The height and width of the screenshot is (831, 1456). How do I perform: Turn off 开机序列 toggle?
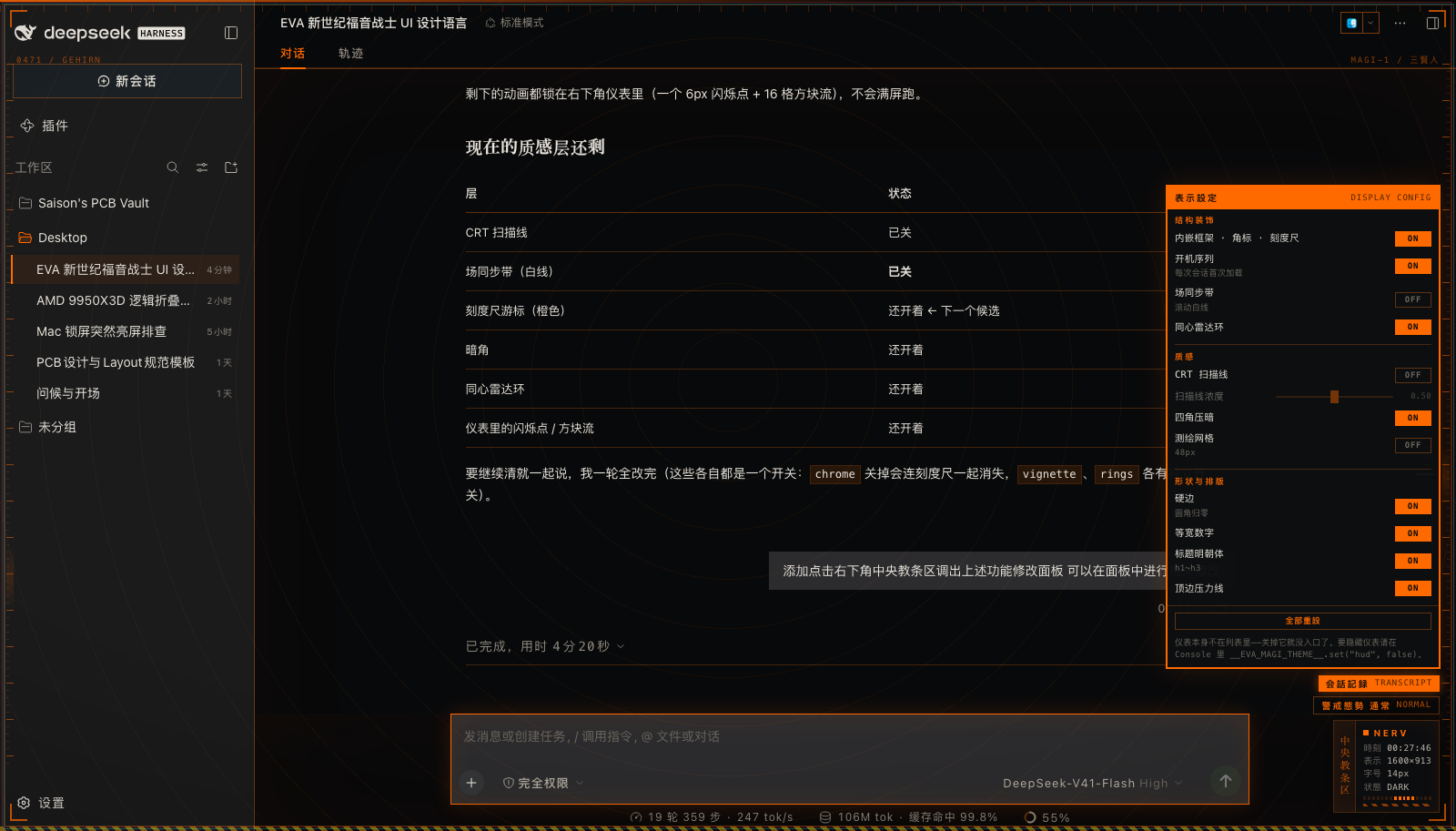[x=1412, y=266]
